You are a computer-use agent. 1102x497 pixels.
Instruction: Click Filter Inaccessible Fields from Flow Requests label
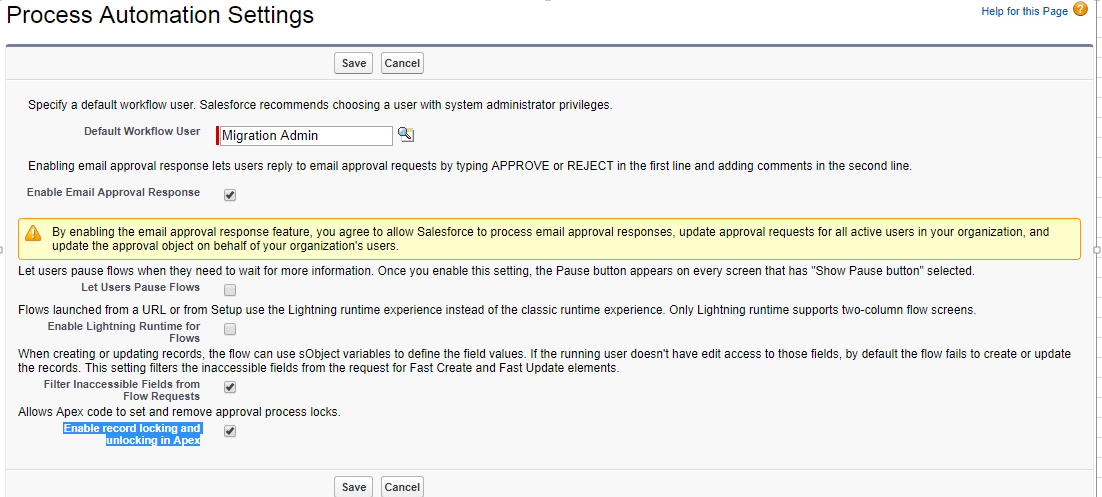(122, 390)
